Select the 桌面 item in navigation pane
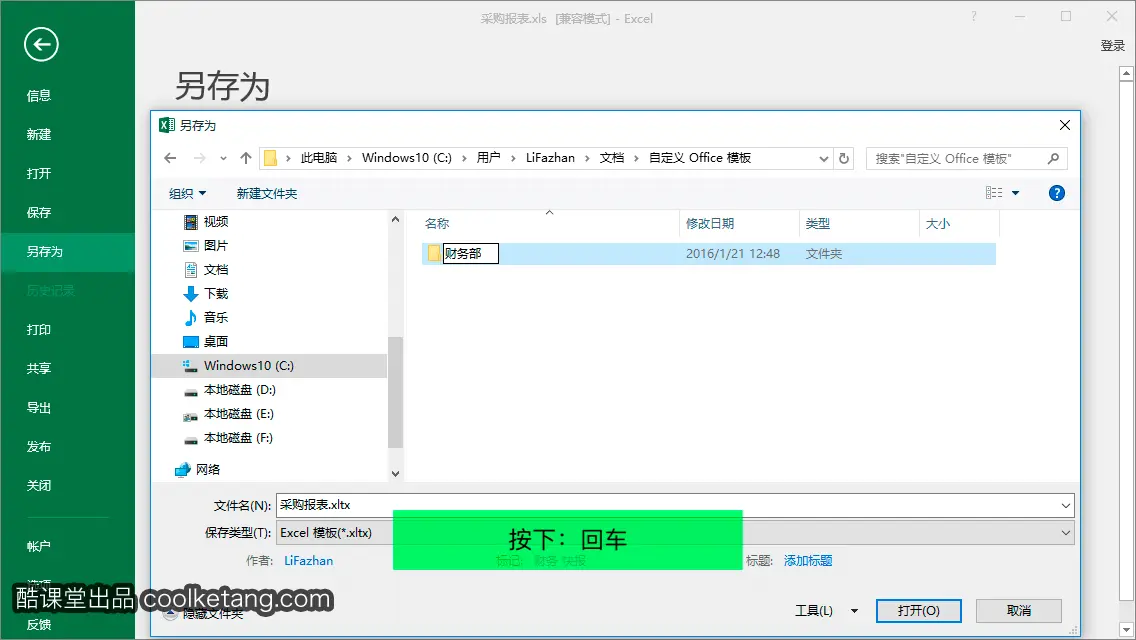The height and width of the screenshot is (640, 1136). pyautogui.click(x=206, y=341)
